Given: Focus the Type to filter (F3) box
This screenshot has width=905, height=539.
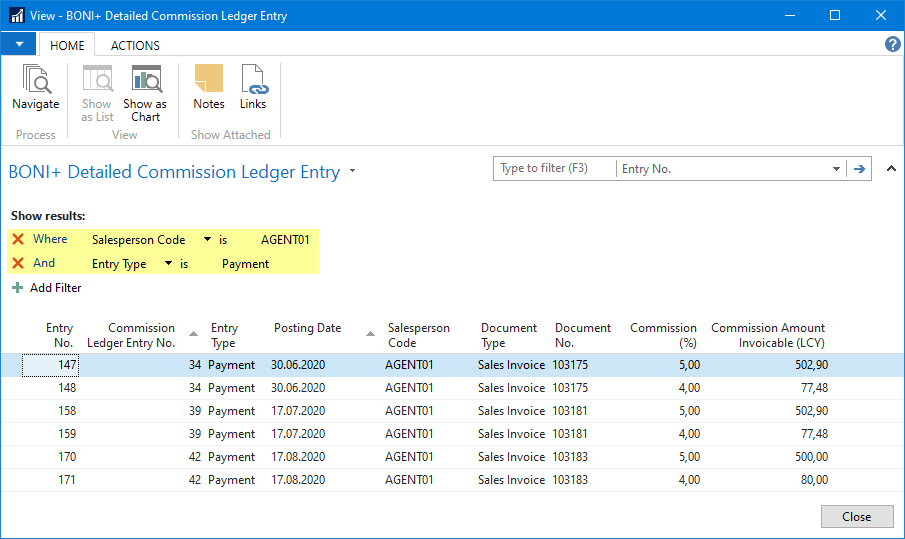Looking at the screenshot, I should pos(555,169).
